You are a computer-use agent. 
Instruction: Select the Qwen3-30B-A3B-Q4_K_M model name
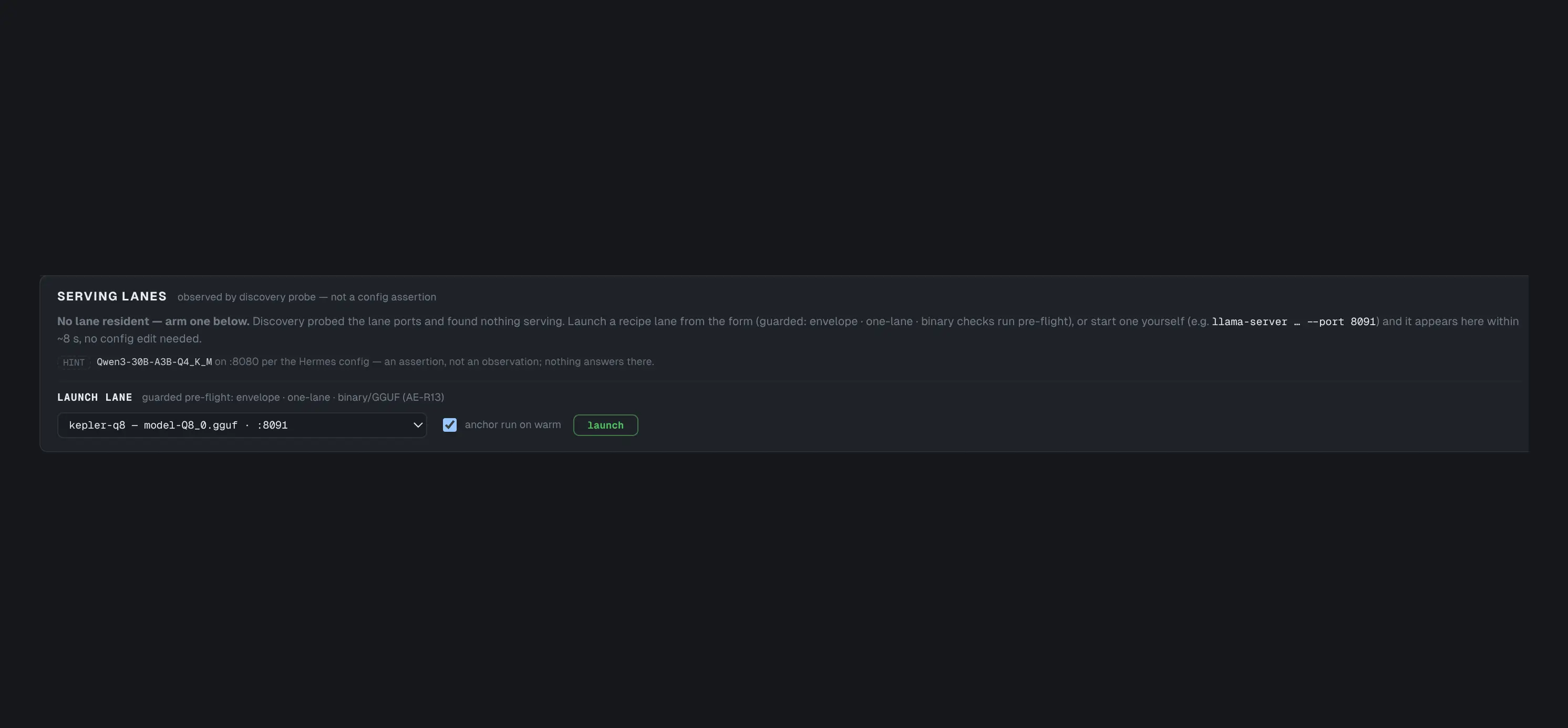click(x=154, y=361)
